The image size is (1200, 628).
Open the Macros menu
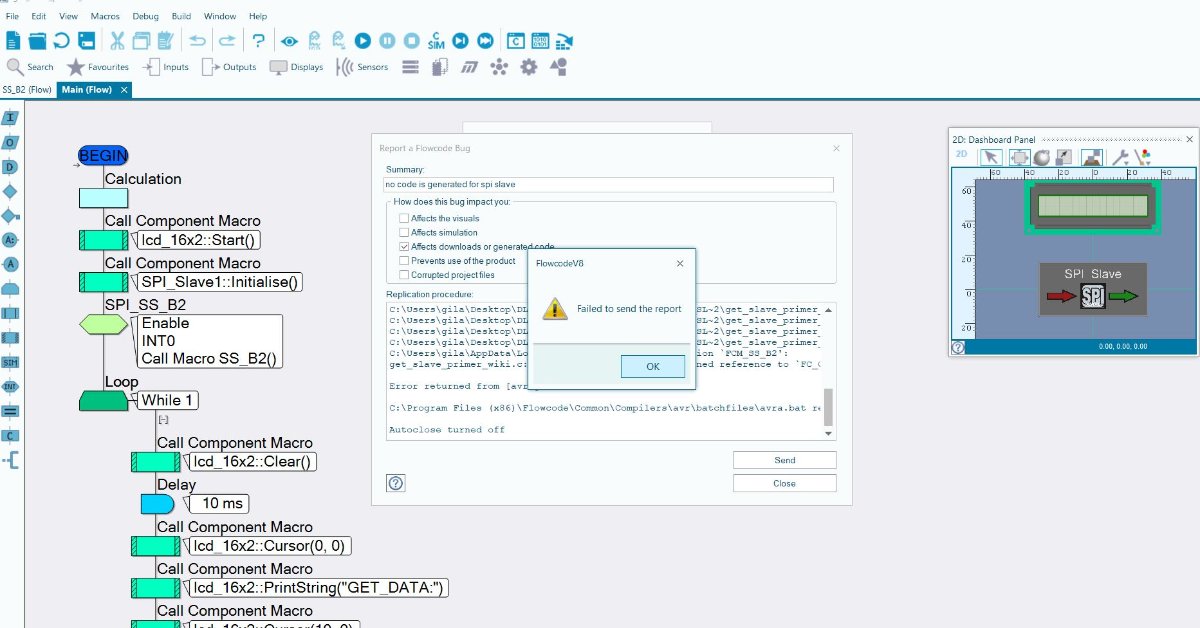click(x=105, y=16)
